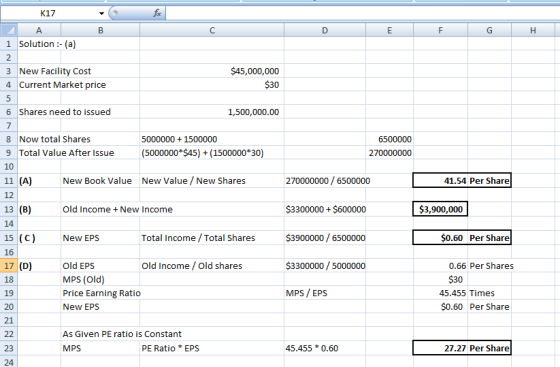Select column F header
Viewport: 560px width, 367px height.
tap(440, 30)
